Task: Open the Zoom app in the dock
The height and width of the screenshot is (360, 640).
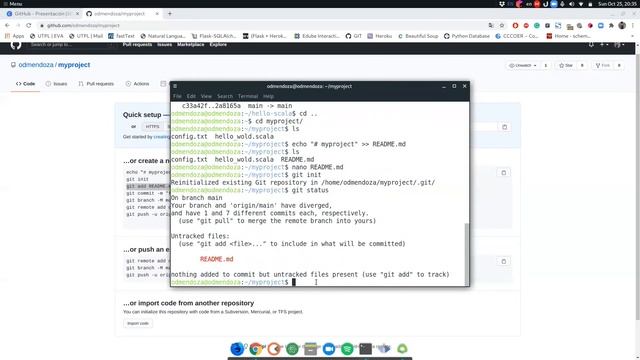Action: click(x=329, y=349)
